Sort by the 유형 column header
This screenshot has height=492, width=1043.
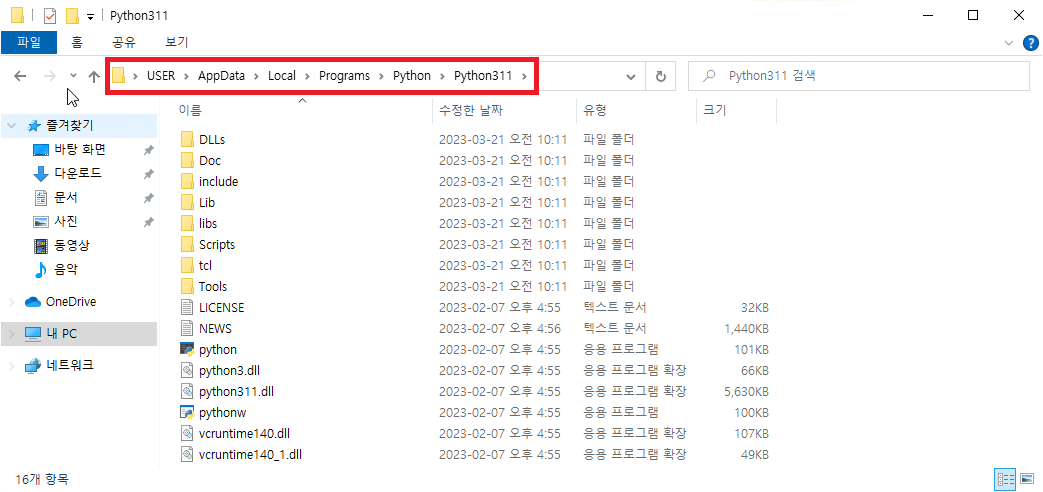click(595, 110)
